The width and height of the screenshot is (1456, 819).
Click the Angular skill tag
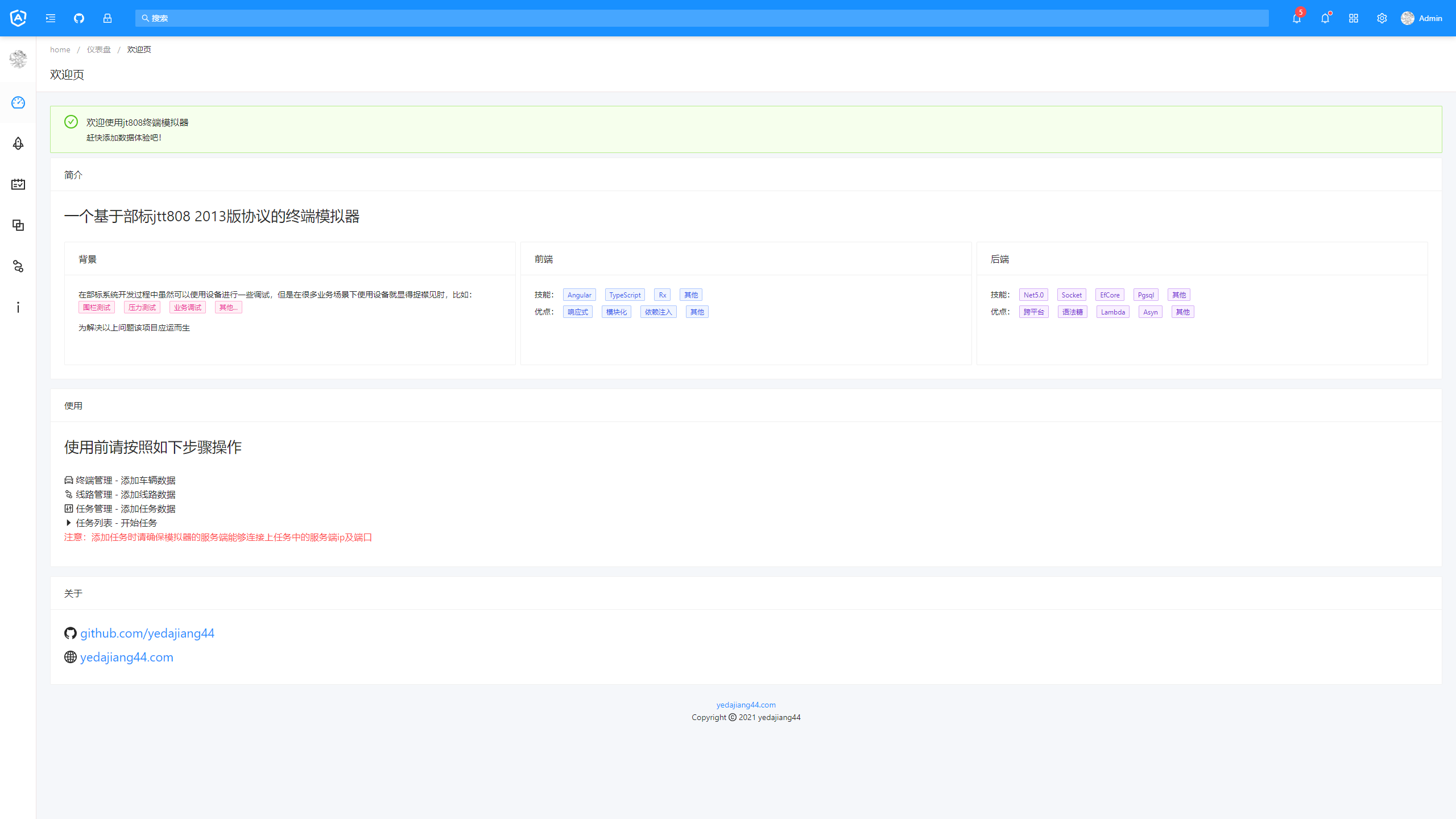pyautogui.click(x=579, y=295)
